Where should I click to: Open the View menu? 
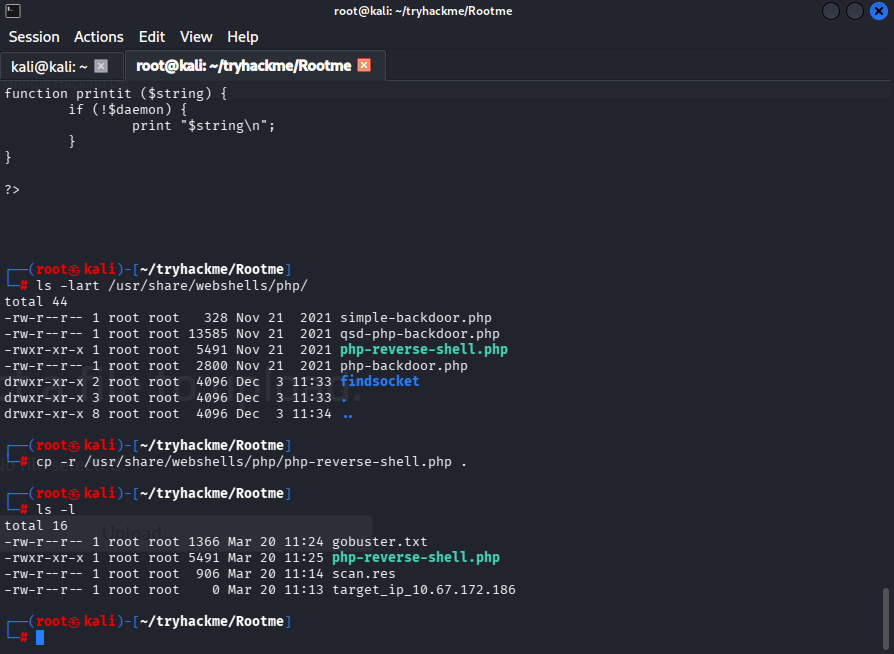click(196, 37)
